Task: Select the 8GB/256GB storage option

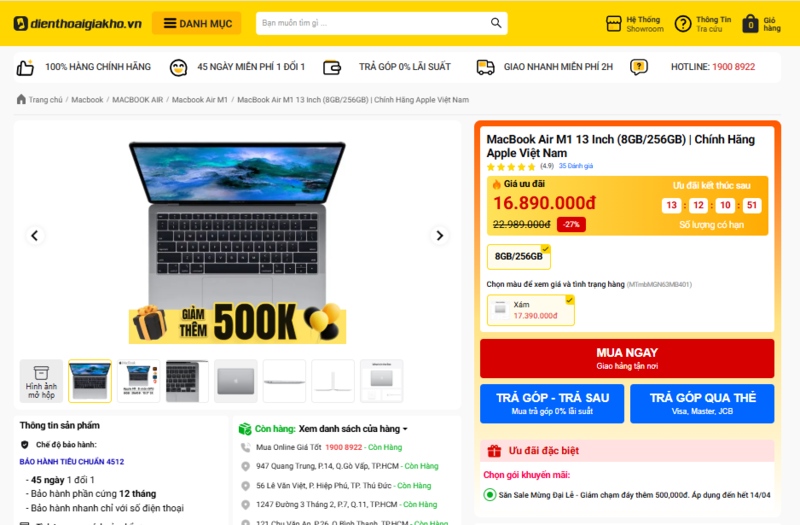Action: pyautogui.click(x=519, y=257)
